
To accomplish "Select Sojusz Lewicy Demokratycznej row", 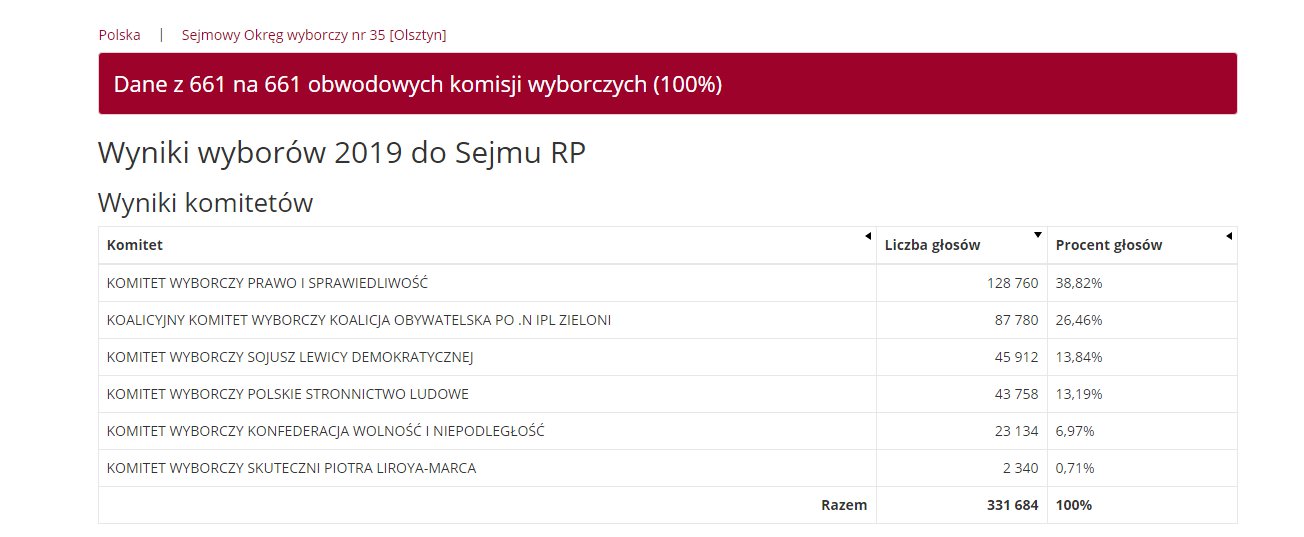I will pyautogui.click(x=667, y=357).
